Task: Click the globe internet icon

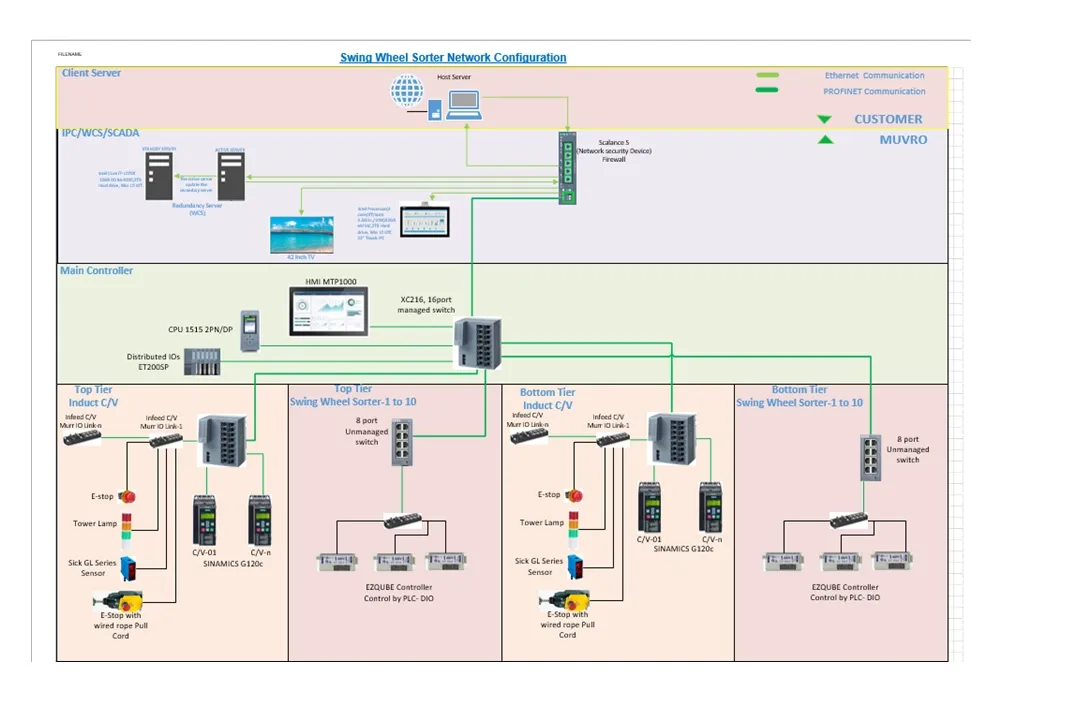Action: tap(407, 91)
